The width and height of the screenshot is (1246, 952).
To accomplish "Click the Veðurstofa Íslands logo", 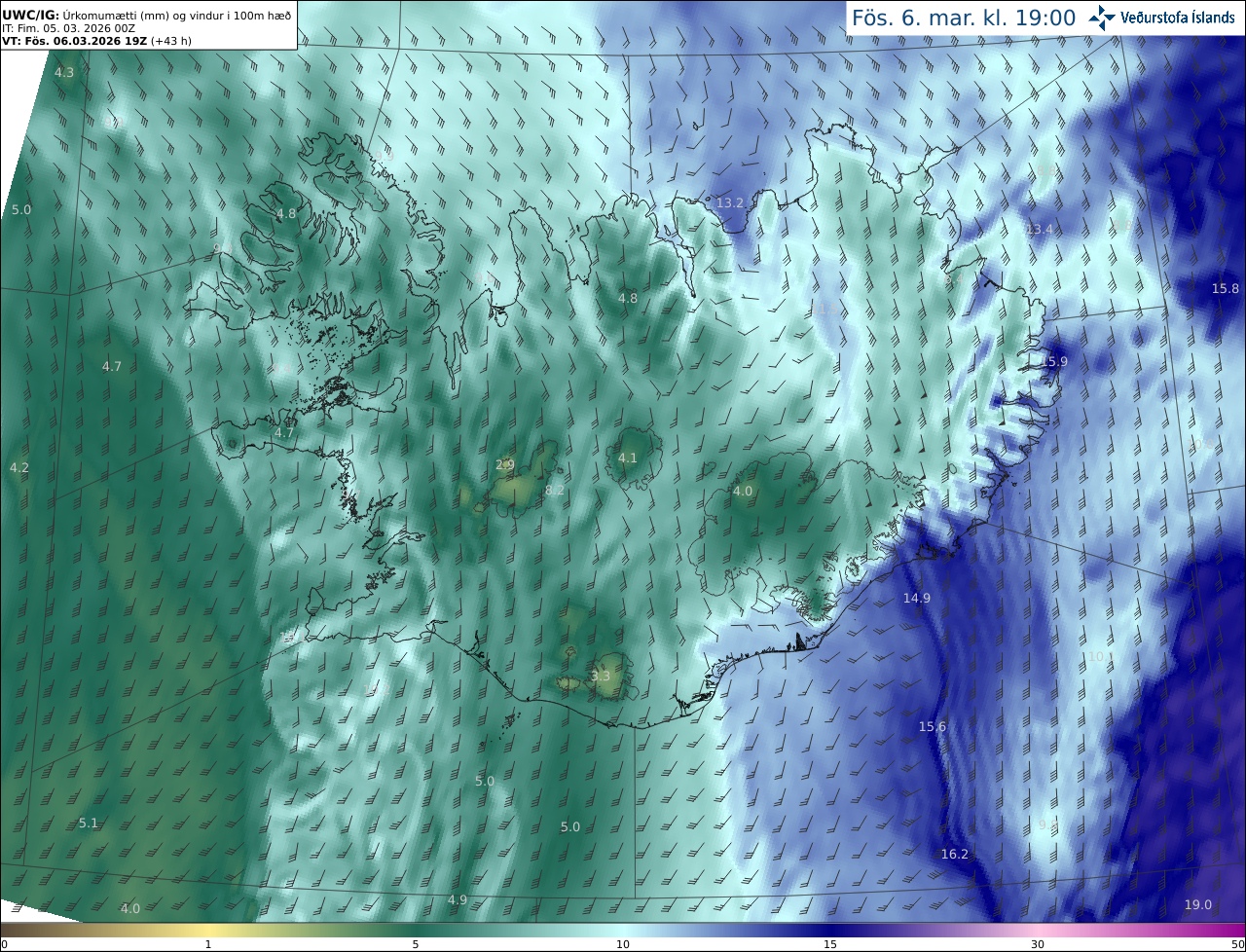I will 1162,18.
